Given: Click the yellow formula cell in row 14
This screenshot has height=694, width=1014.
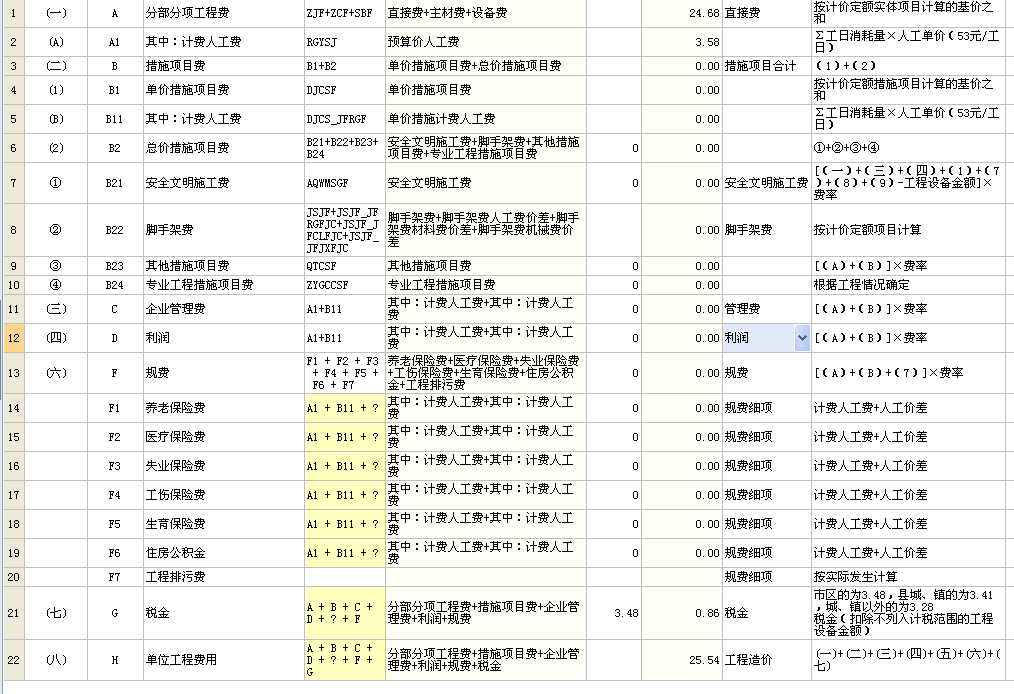Looking at the screenshot, I should tap(345, 408).
